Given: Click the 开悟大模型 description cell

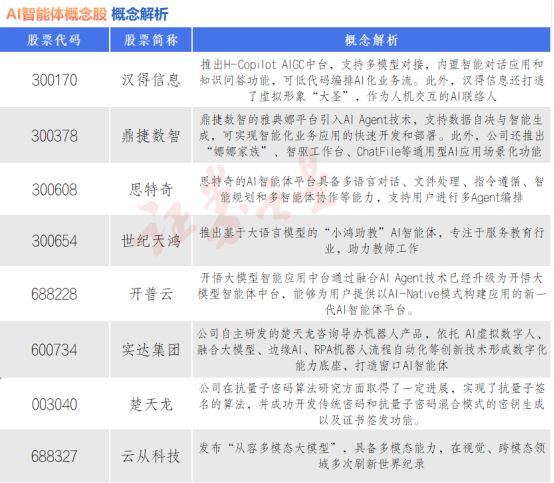Looking at the screenshot, I should 372,294.
